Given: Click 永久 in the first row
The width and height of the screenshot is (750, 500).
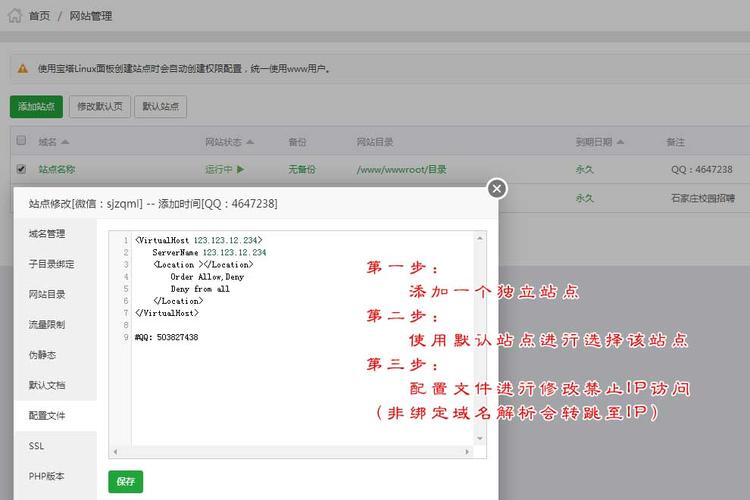Looking at the screenshot, I should pyautogui.click(x=585, y=169).
